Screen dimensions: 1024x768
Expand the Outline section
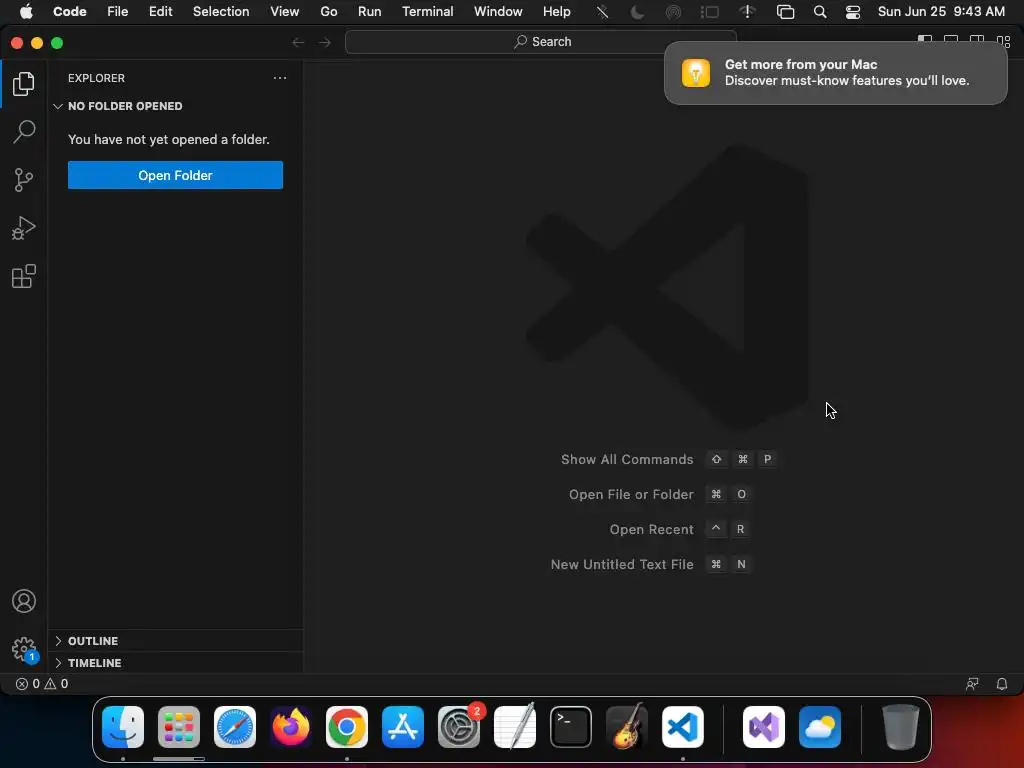(x=176, y=641)
